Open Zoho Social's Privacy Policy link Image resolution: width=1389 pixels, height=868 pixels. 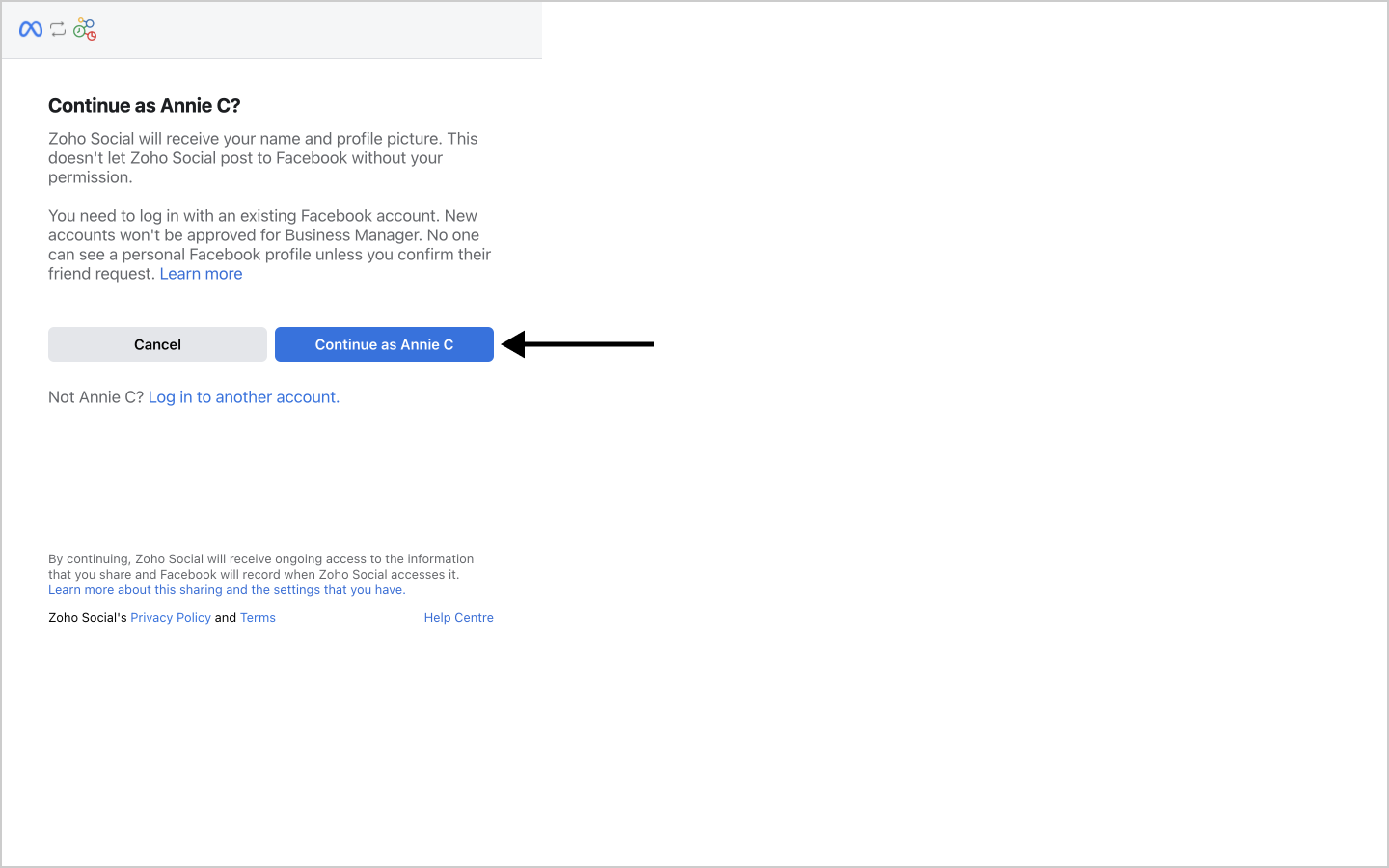tap(171, 618)
